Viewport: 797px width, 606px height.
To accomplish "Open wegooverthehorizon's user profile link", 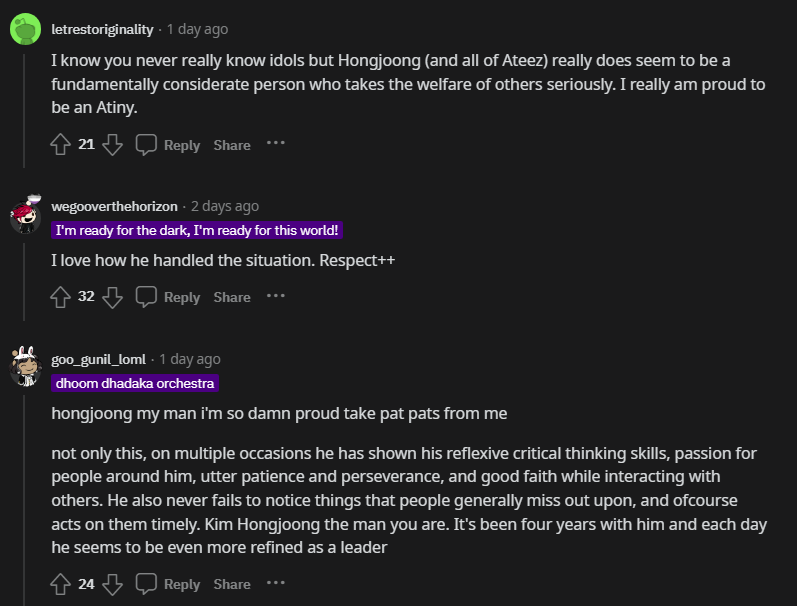I will 114,206.
